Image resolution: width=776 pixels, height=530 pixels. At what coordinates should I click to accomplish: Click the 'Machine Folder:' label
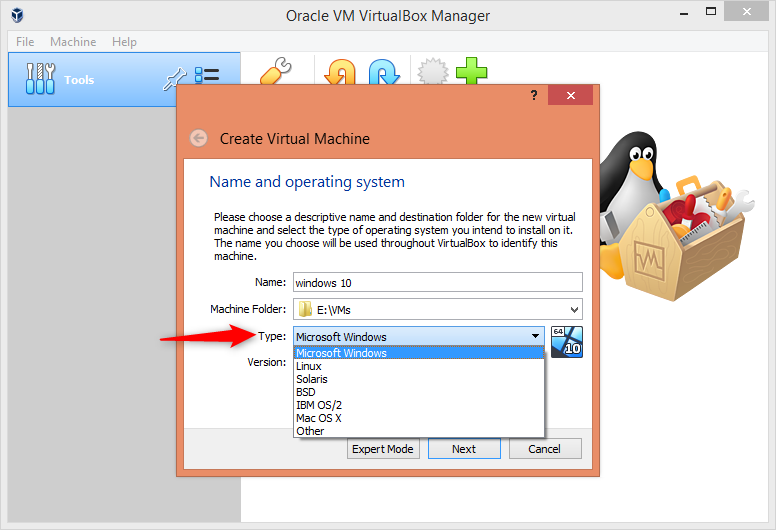[x=248, y=309]
